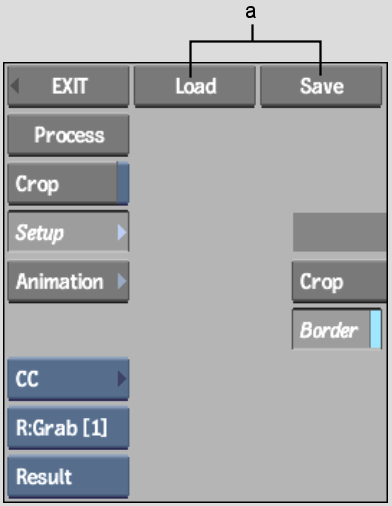Open the Setup menu

(68, 232)
